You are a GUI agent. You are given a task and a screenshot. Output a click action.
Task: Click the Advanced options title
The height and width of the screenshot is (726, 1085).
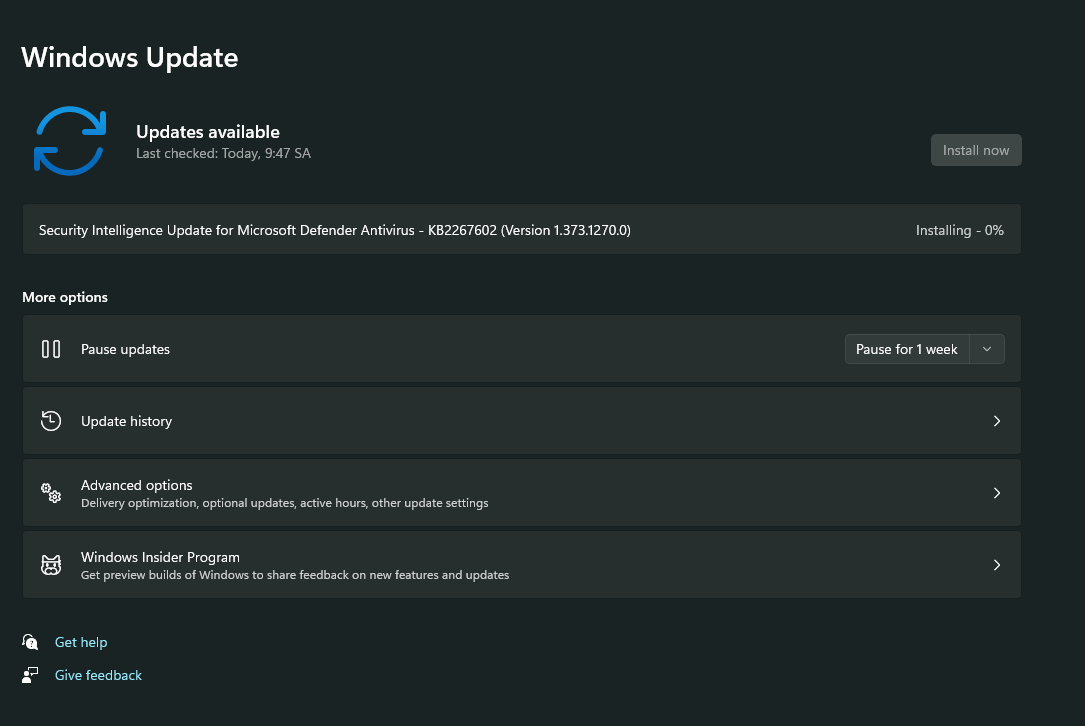tap(136, 485)
